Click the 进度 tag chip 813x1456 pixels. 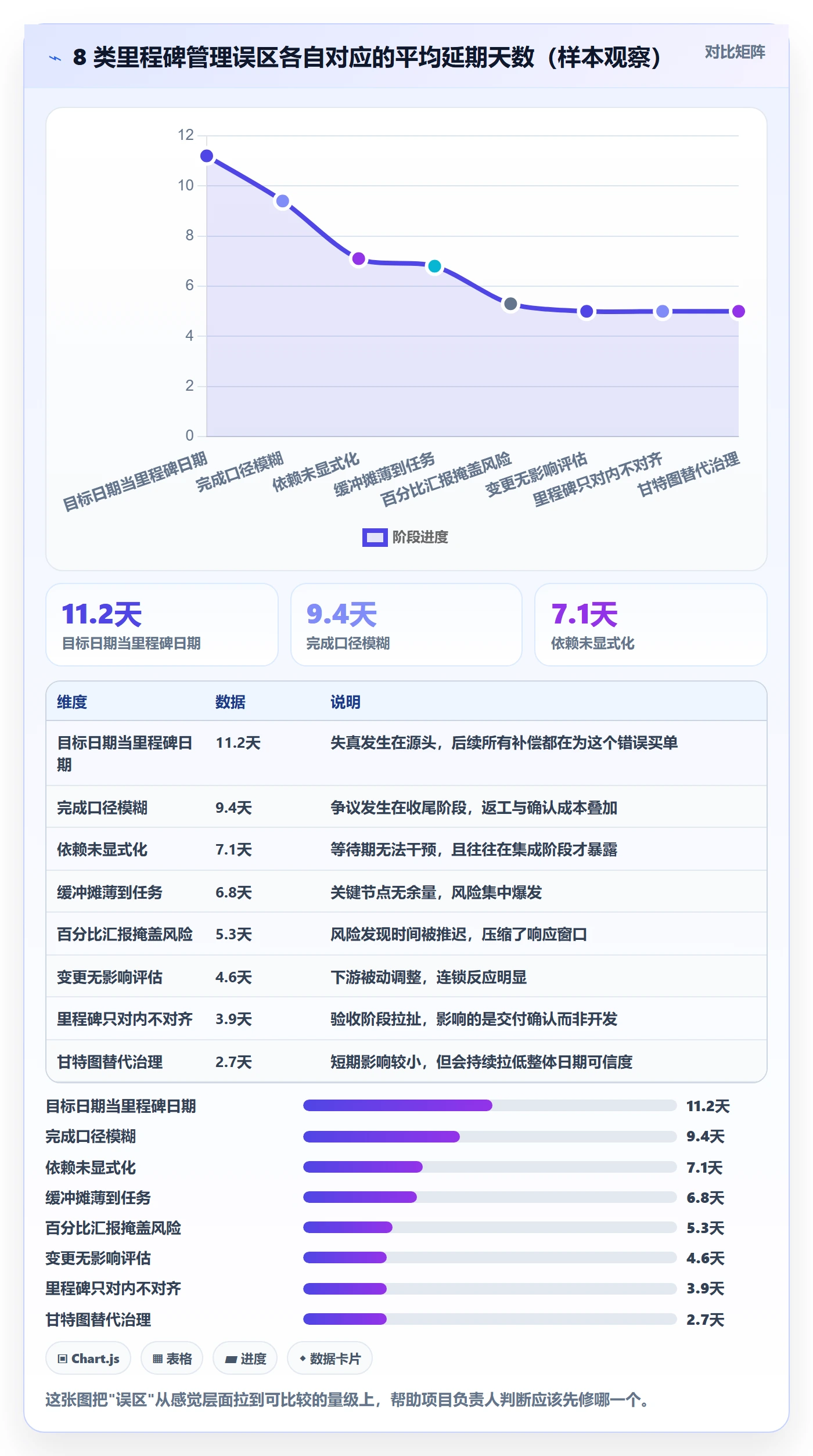pos(245,1358)
